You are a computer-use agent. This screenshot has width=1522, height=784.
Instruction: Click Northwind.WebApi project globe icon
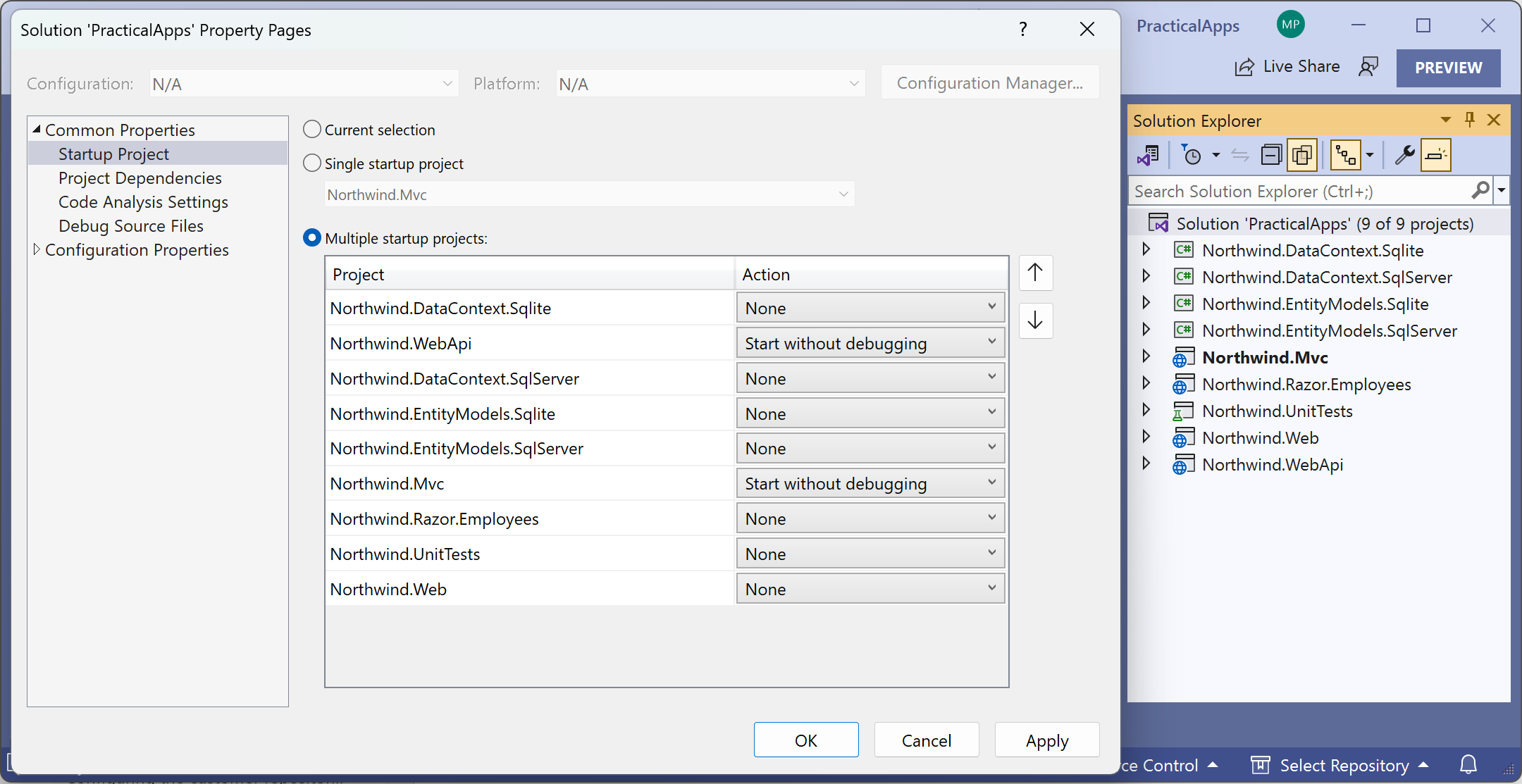[1184, 465]
